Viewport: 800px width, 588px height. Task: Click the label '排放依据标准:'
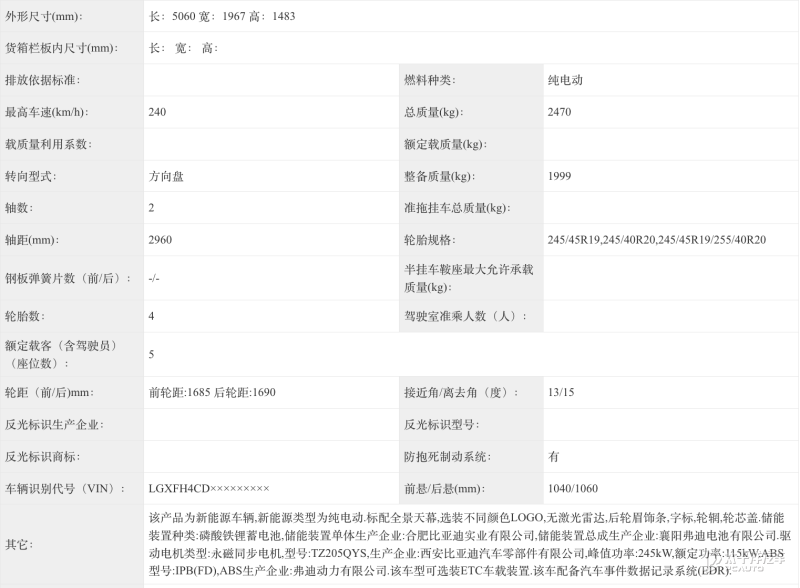42,80
